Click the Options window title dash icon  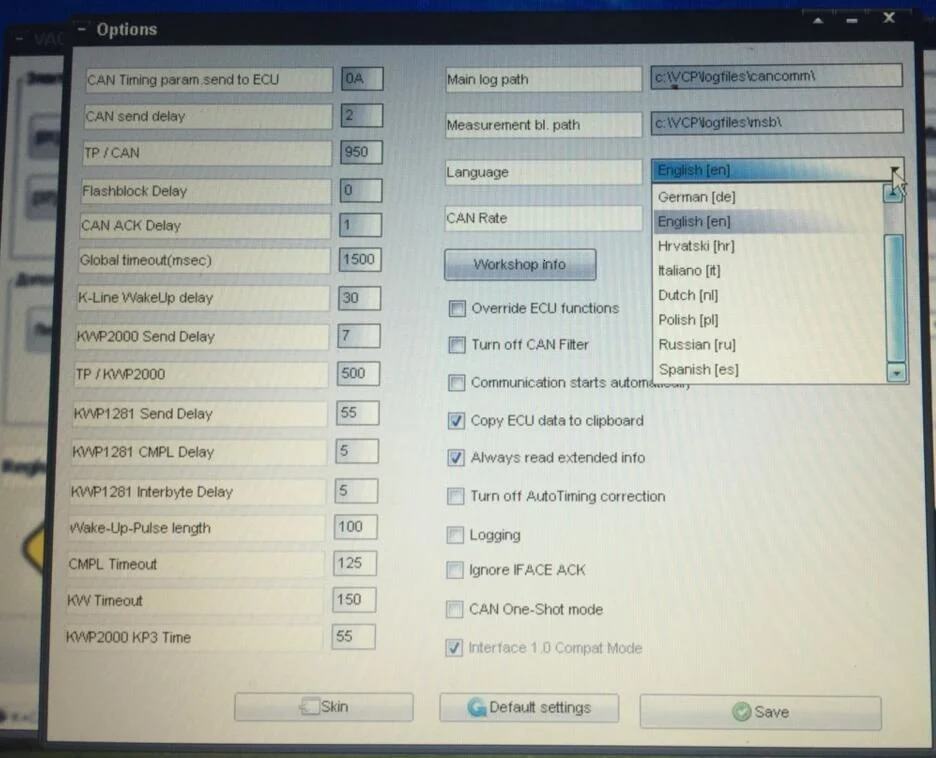82,29
